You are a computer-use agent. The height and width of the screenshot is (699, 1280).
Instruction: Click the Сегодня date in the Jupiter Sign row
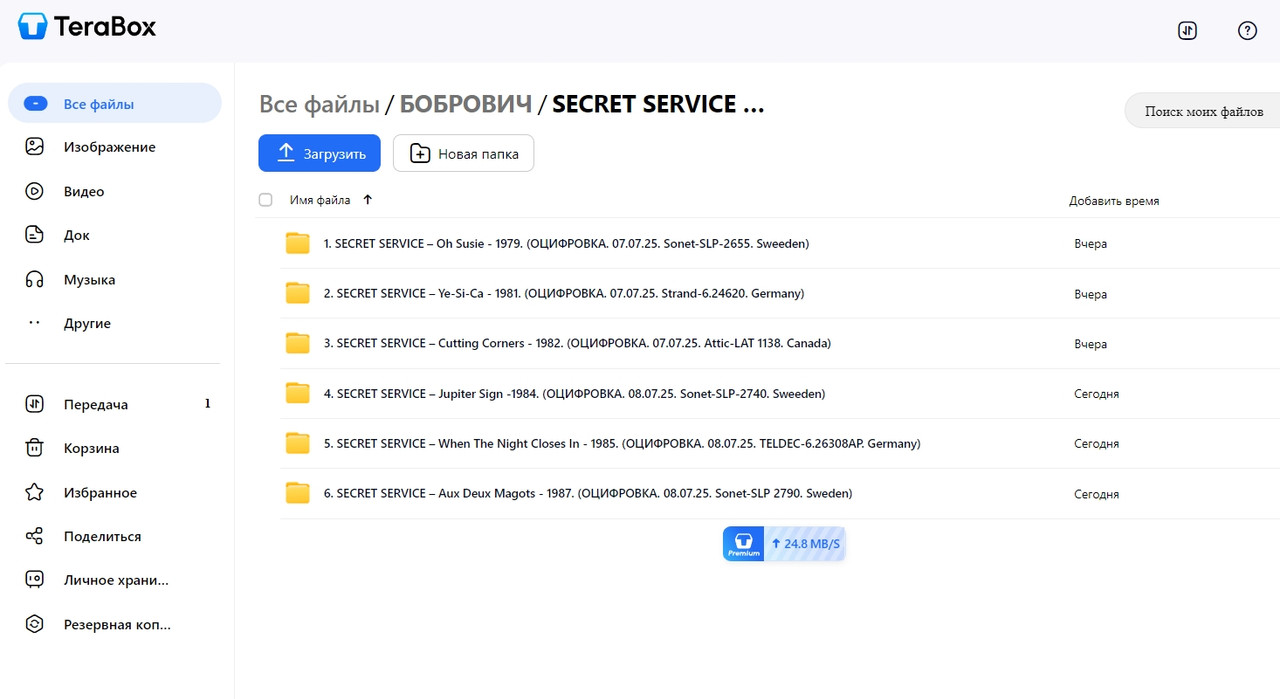1096,393
